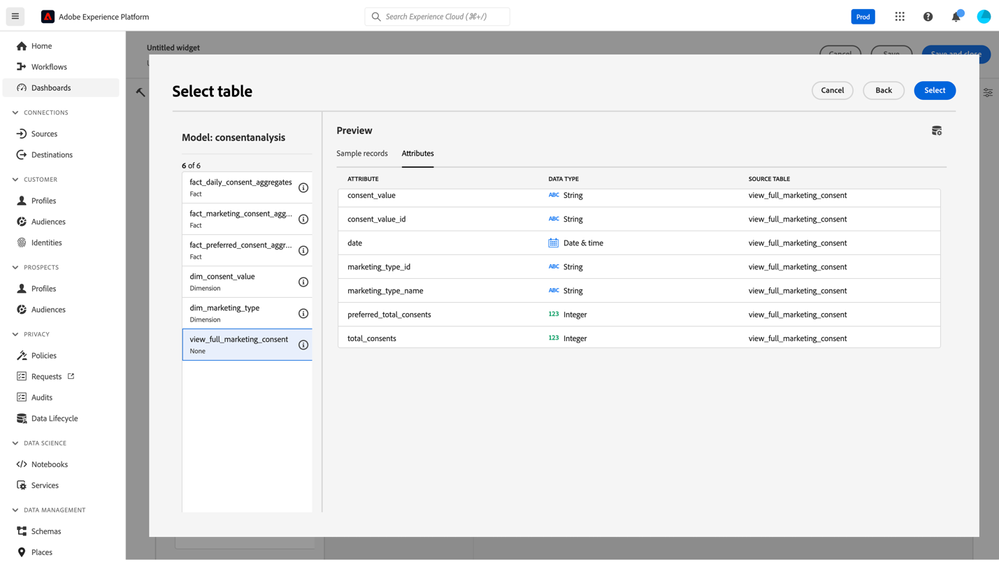Show info for dim_marketing_type table
Image resolution: width=999 pixels, height=562 pixels.
click(x=303, y=313)
